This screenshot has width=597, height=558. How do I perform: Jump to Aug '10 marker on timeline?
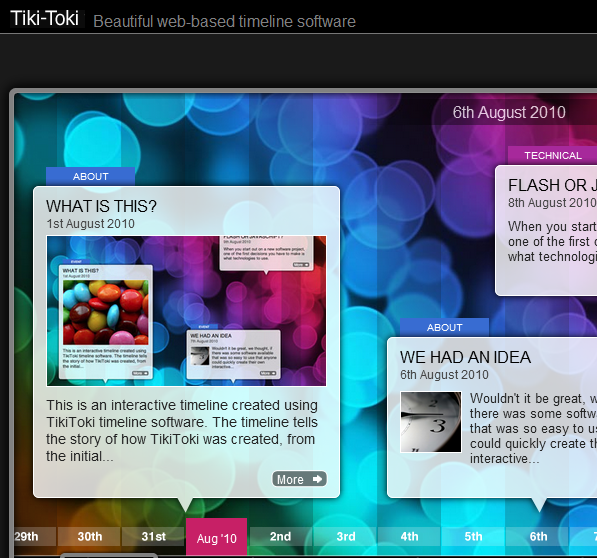(x=216, y=537)
